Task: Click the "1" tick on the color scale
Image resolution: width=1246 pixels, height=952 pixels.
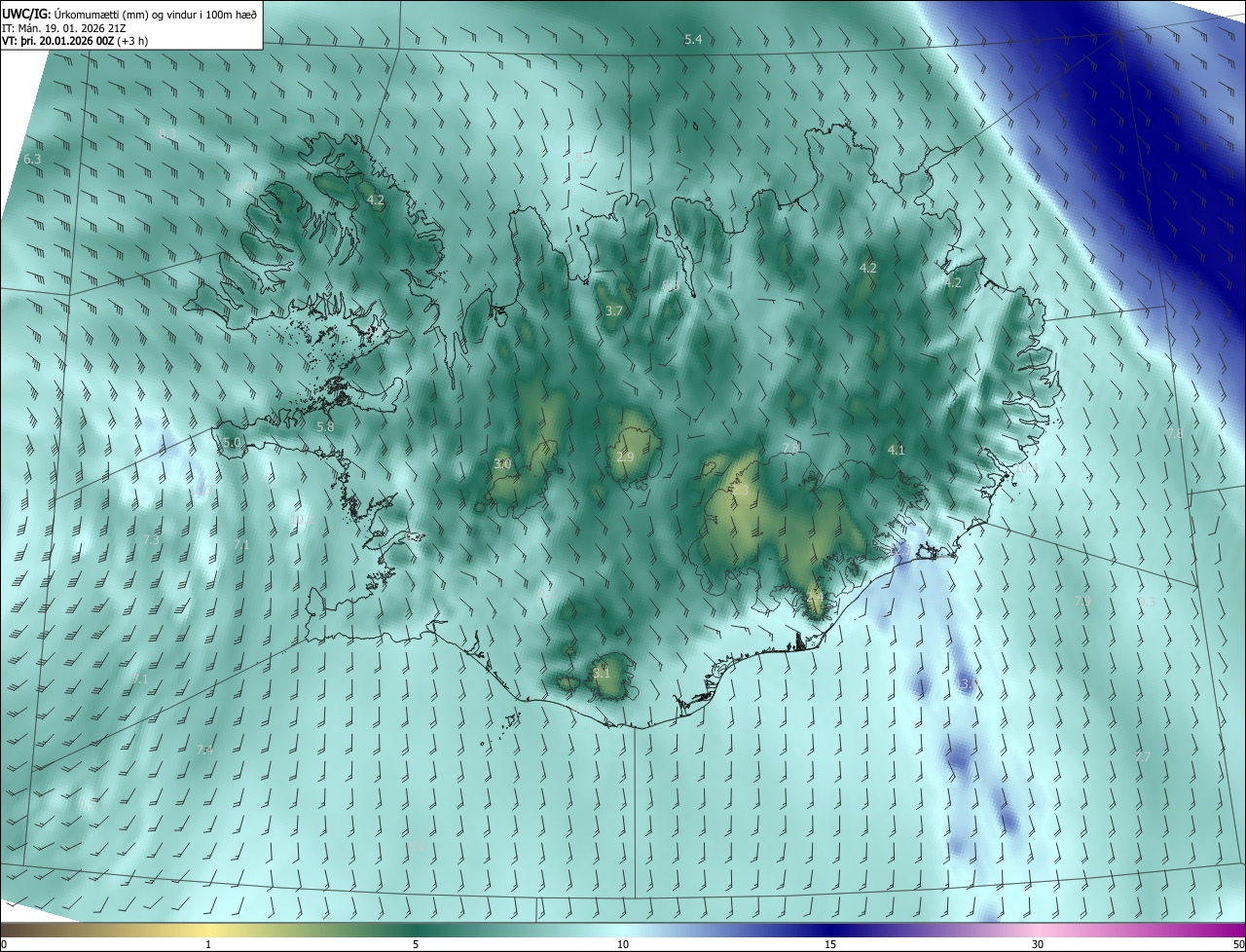Action: tap(209, 944)
